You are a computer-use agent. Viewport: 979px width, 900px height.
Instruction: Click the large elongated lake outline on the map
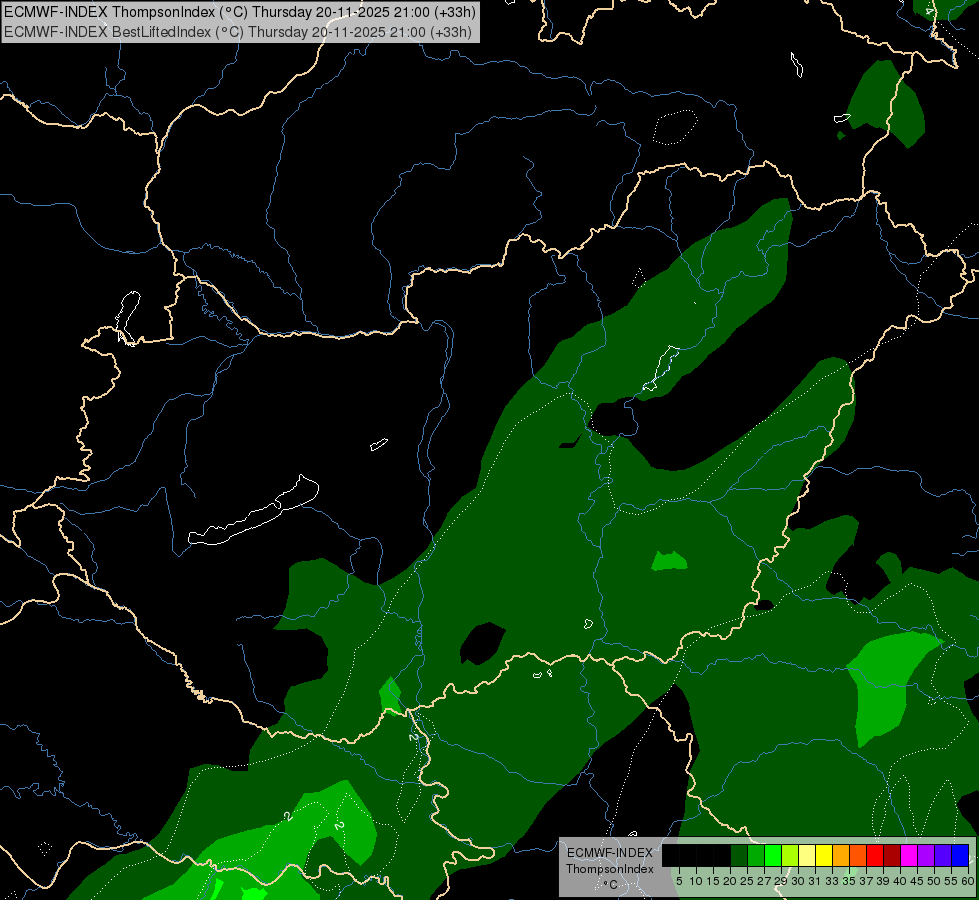click(x=253, y=510)
